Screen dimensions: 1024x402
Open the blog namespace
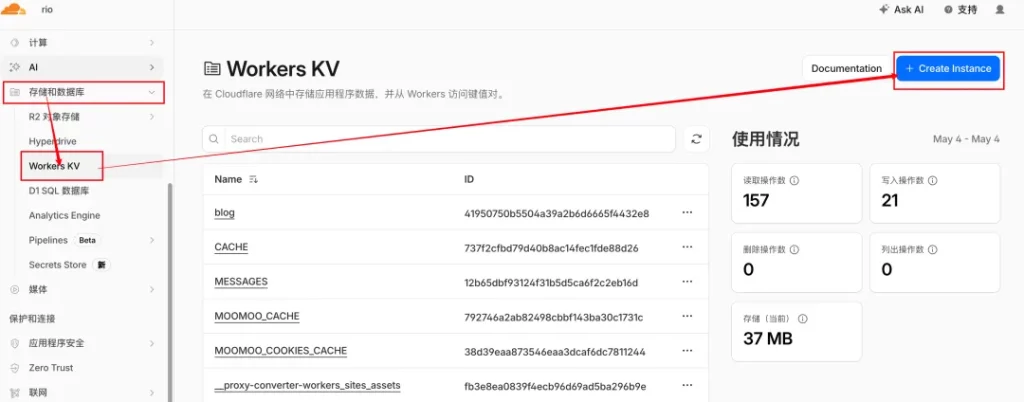click(225, 213)
